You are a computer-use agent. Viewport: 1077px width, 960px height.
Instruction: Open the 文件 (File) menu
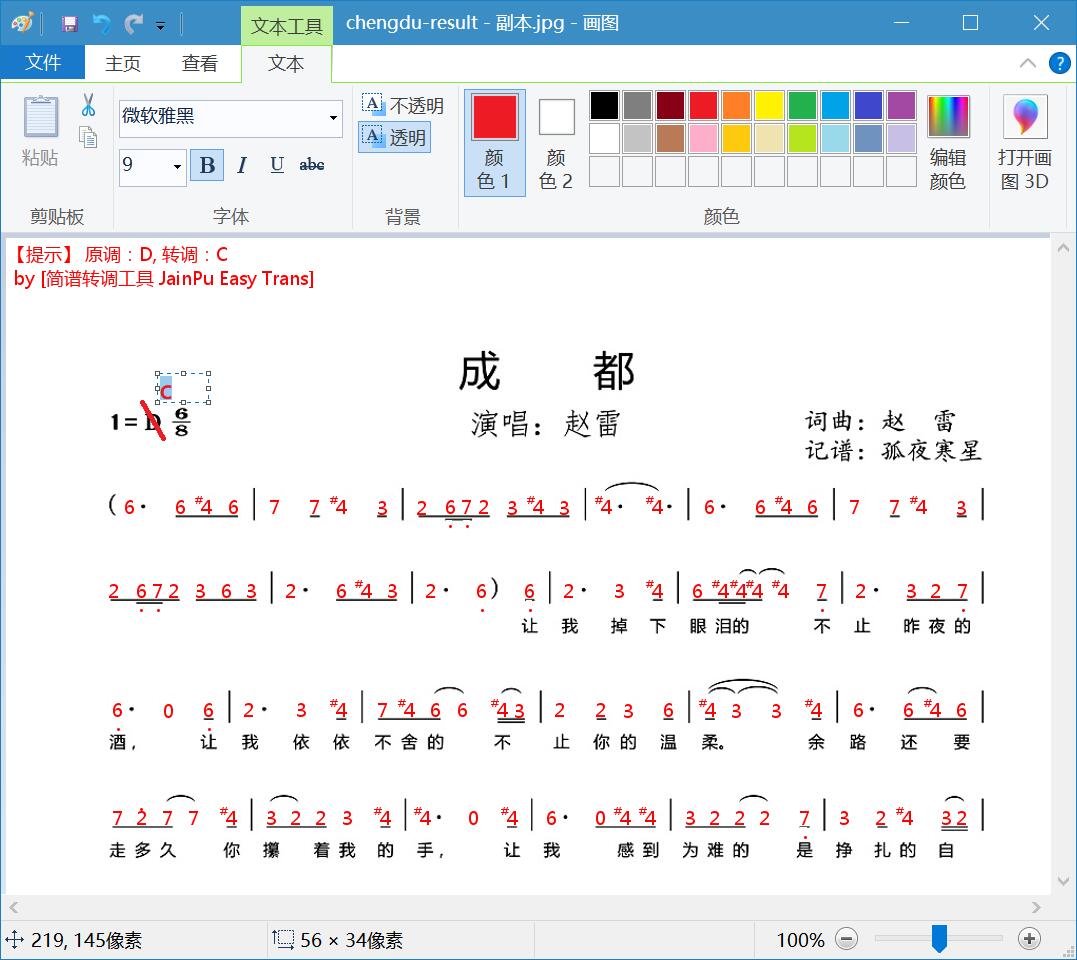(x=43, y=62)
